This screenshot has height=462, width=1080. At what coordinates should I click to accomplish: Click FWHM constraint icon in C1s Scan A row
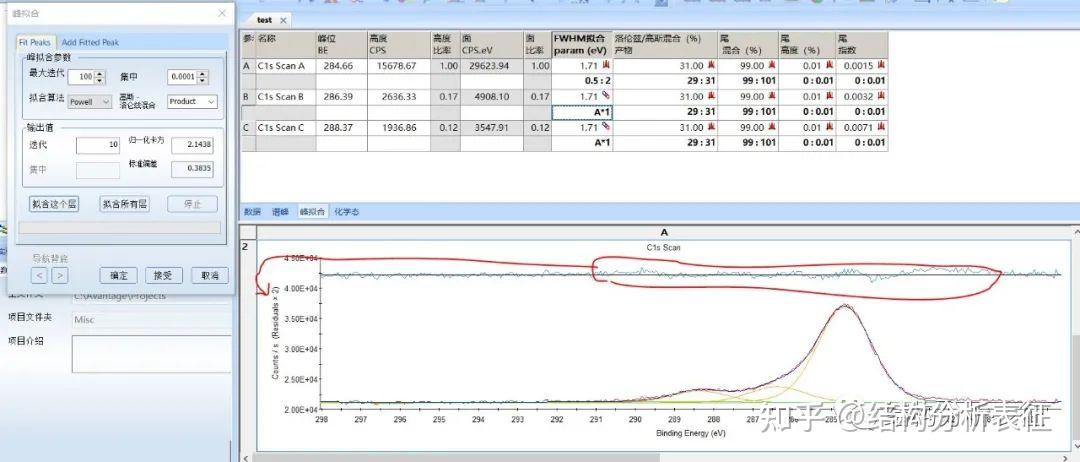[606, 65]
